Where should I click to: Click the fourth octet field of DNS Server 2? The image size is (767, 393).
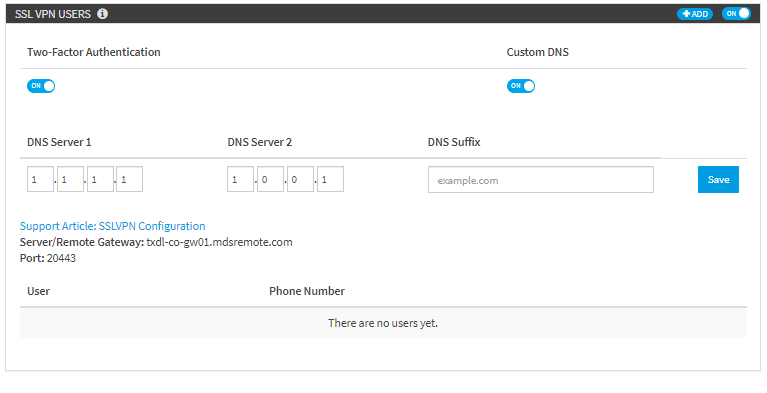(x=330, y=179)
